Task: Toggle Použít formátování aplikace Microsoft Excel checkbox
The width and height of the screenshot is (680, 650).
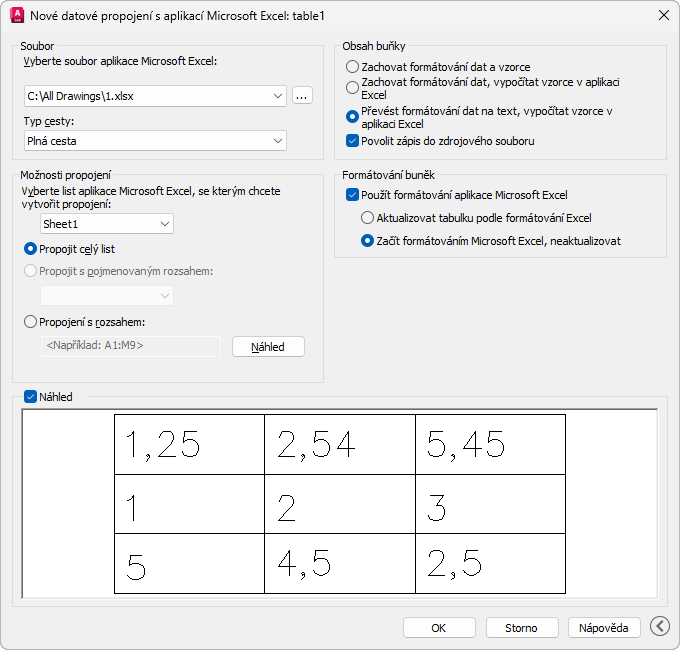Action: pyautogui.click(x=352, y=195)
